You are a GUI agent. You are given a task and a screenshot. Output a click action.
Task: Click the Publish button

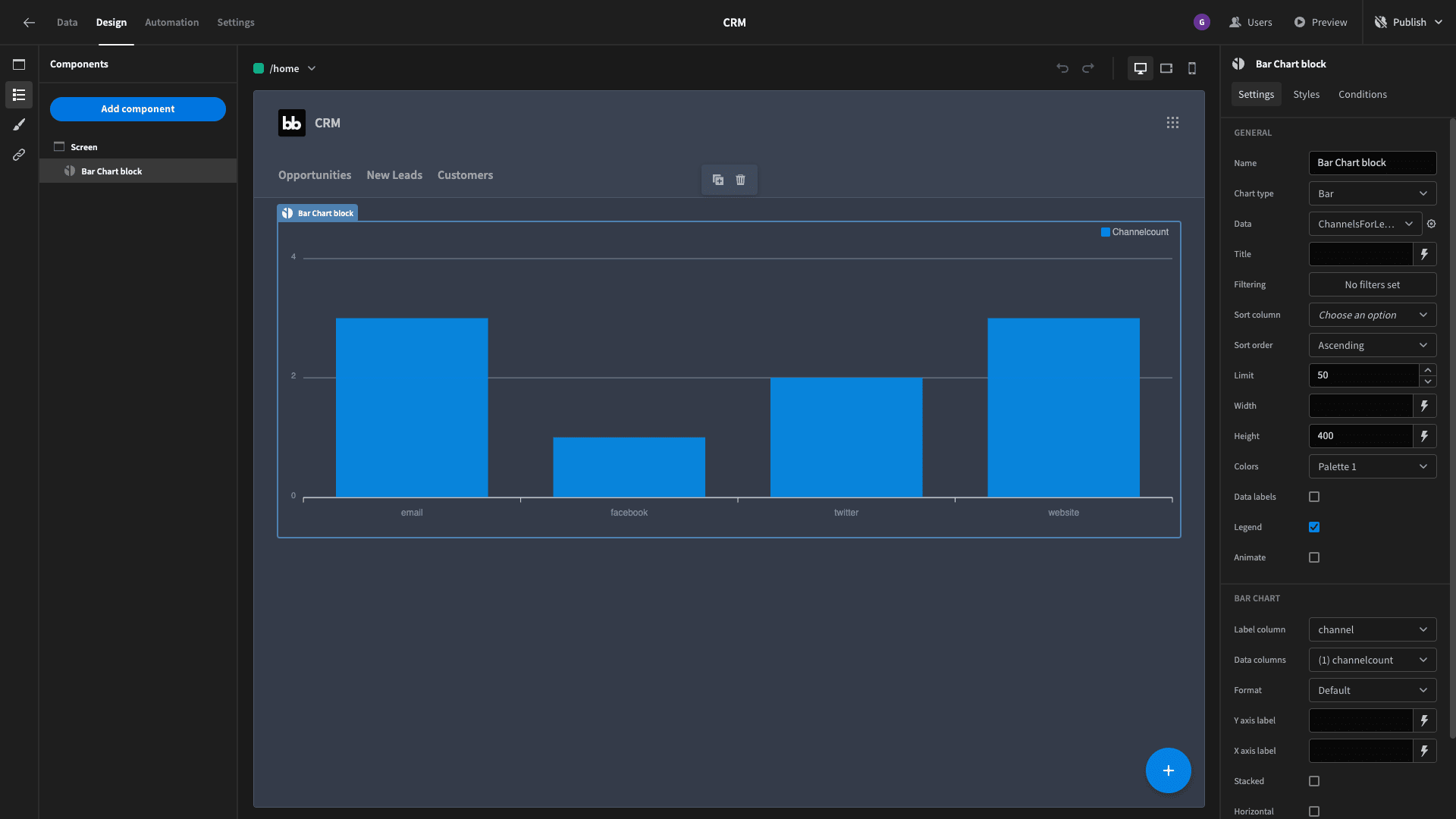click(x=1408, y=23)
